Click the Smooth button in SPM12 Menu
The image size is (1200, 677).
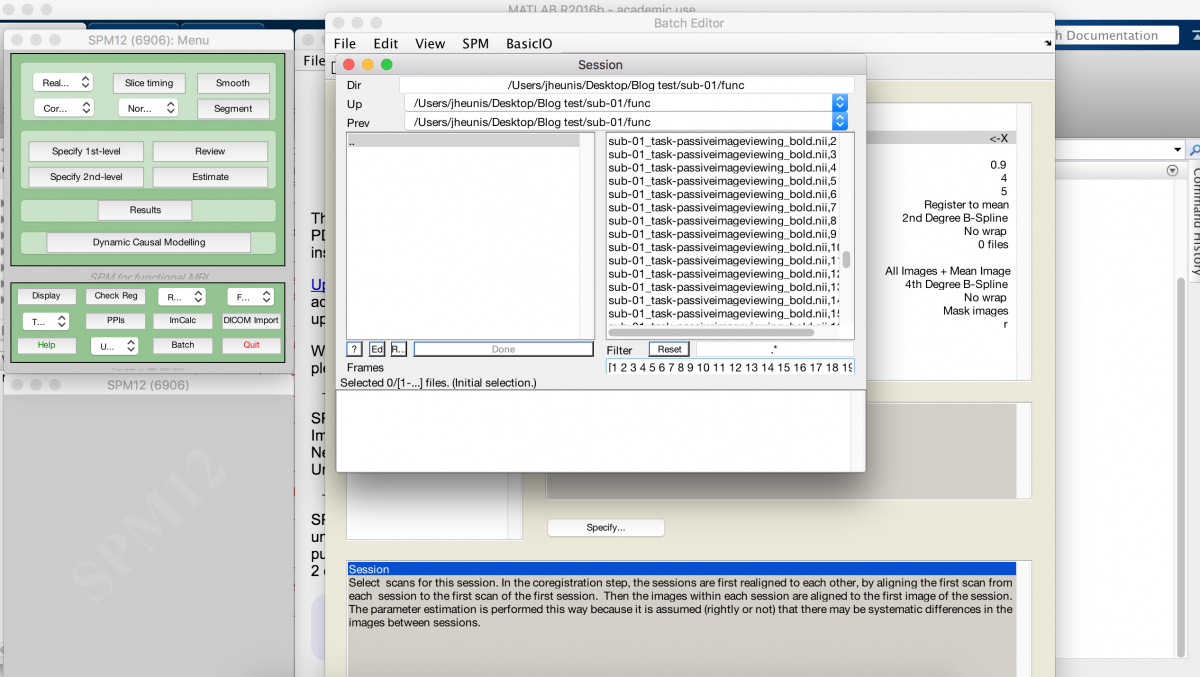click(233, 83)
